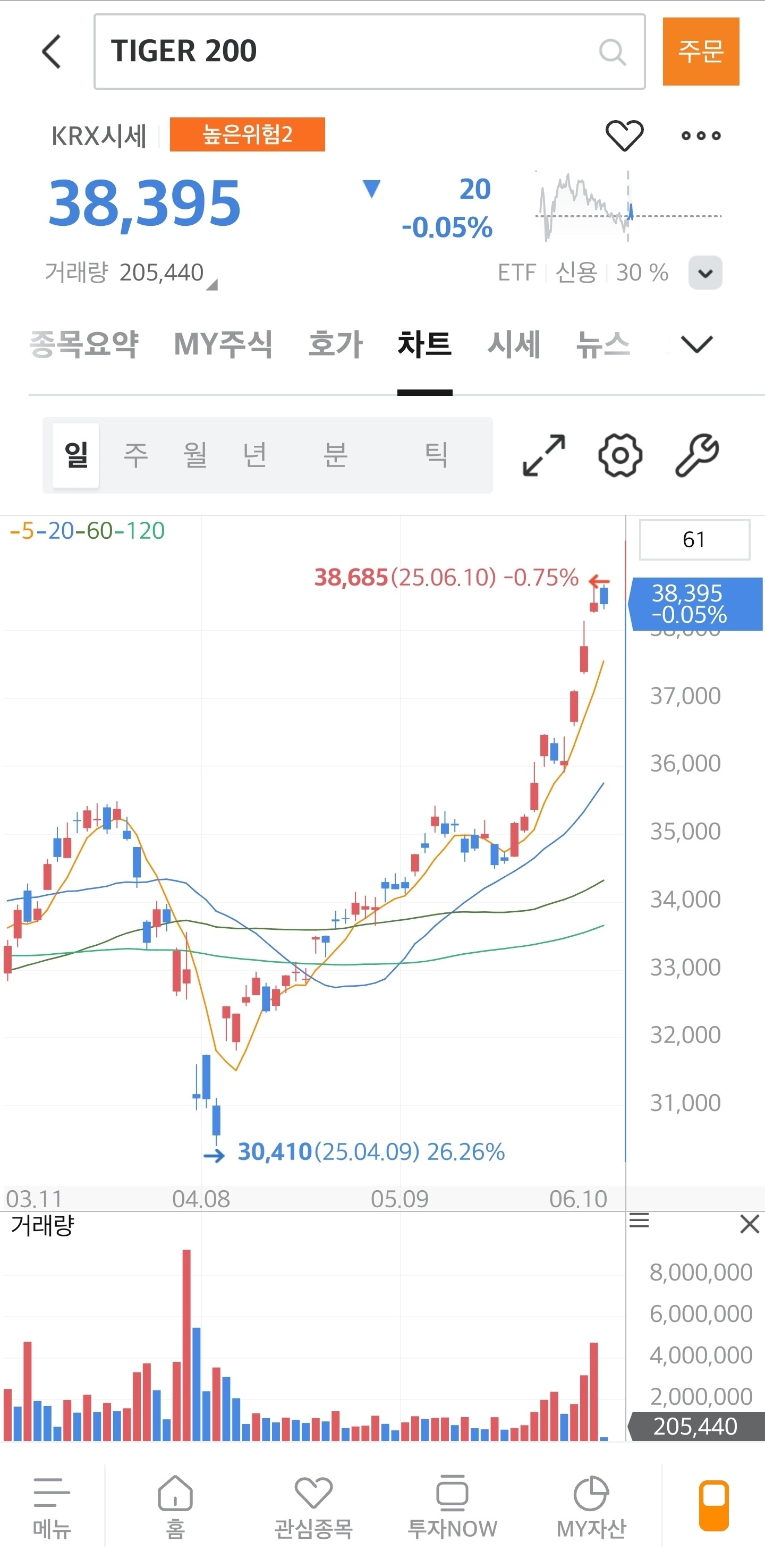Expand more tabs chevron after 뉴스
Screen dimensions: 765x1568
click(696, 344)
